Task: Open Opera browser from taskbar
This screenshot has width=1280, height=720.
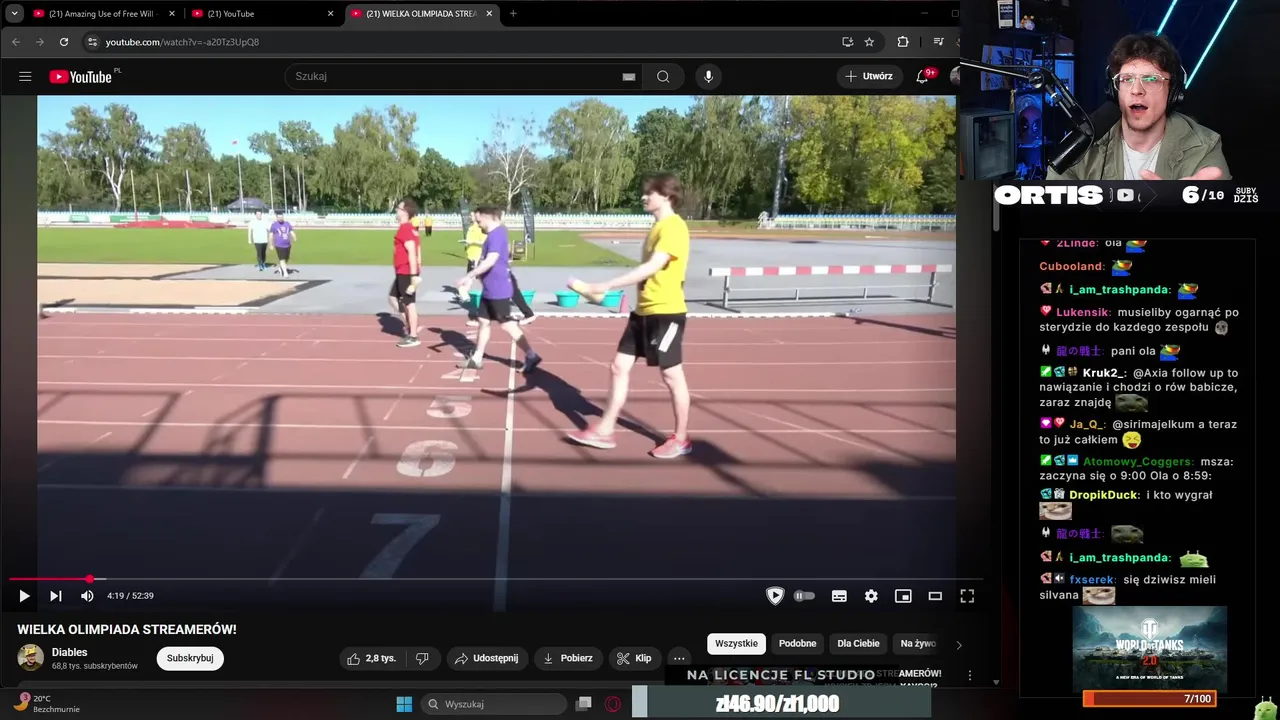Action: click(613, 704)
